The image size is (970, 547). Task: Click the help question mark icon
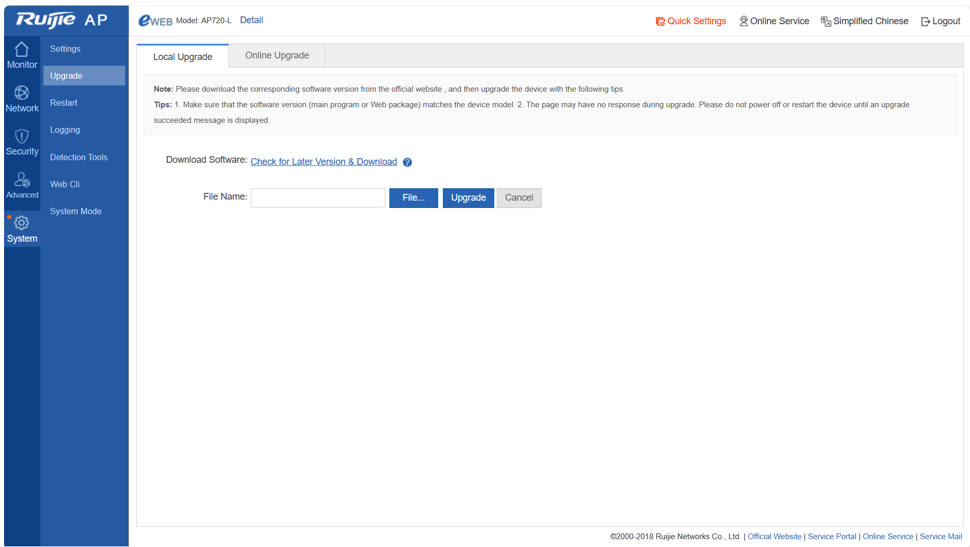coord(407,162)
